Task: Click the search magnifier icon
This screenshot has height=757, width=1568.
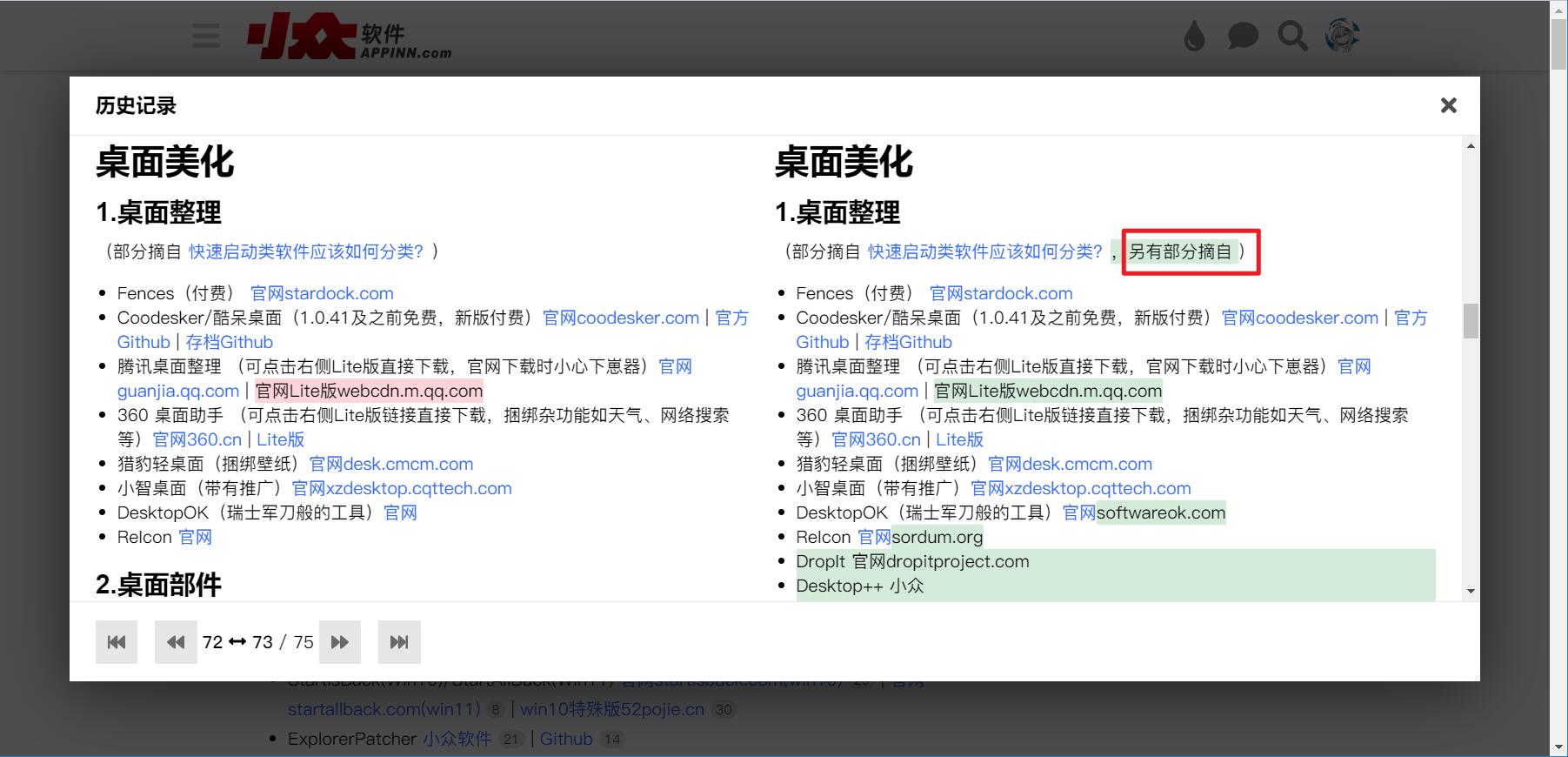Action: (1292, 37)
